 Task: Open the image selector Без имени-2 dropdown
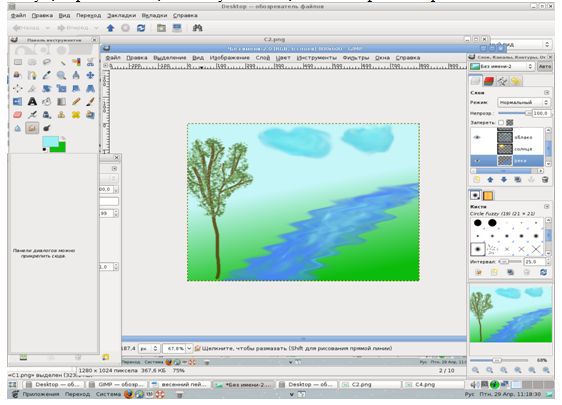click(502, 67)
